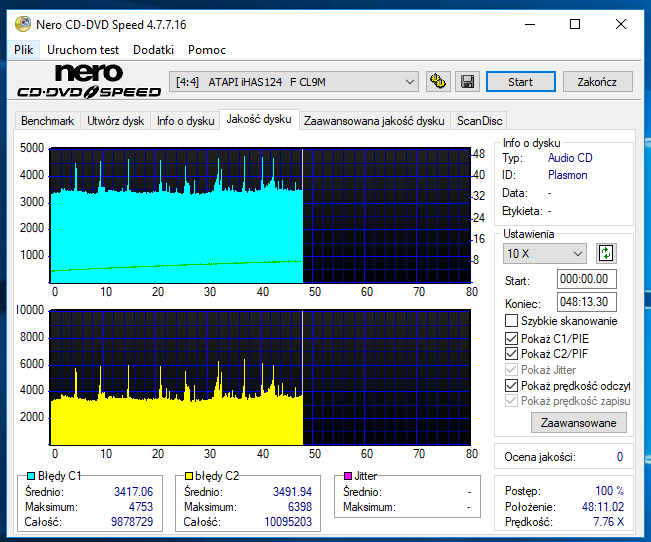Click the Plasmon disc ID value
651x542 pixels.
(x=568, y=175)
